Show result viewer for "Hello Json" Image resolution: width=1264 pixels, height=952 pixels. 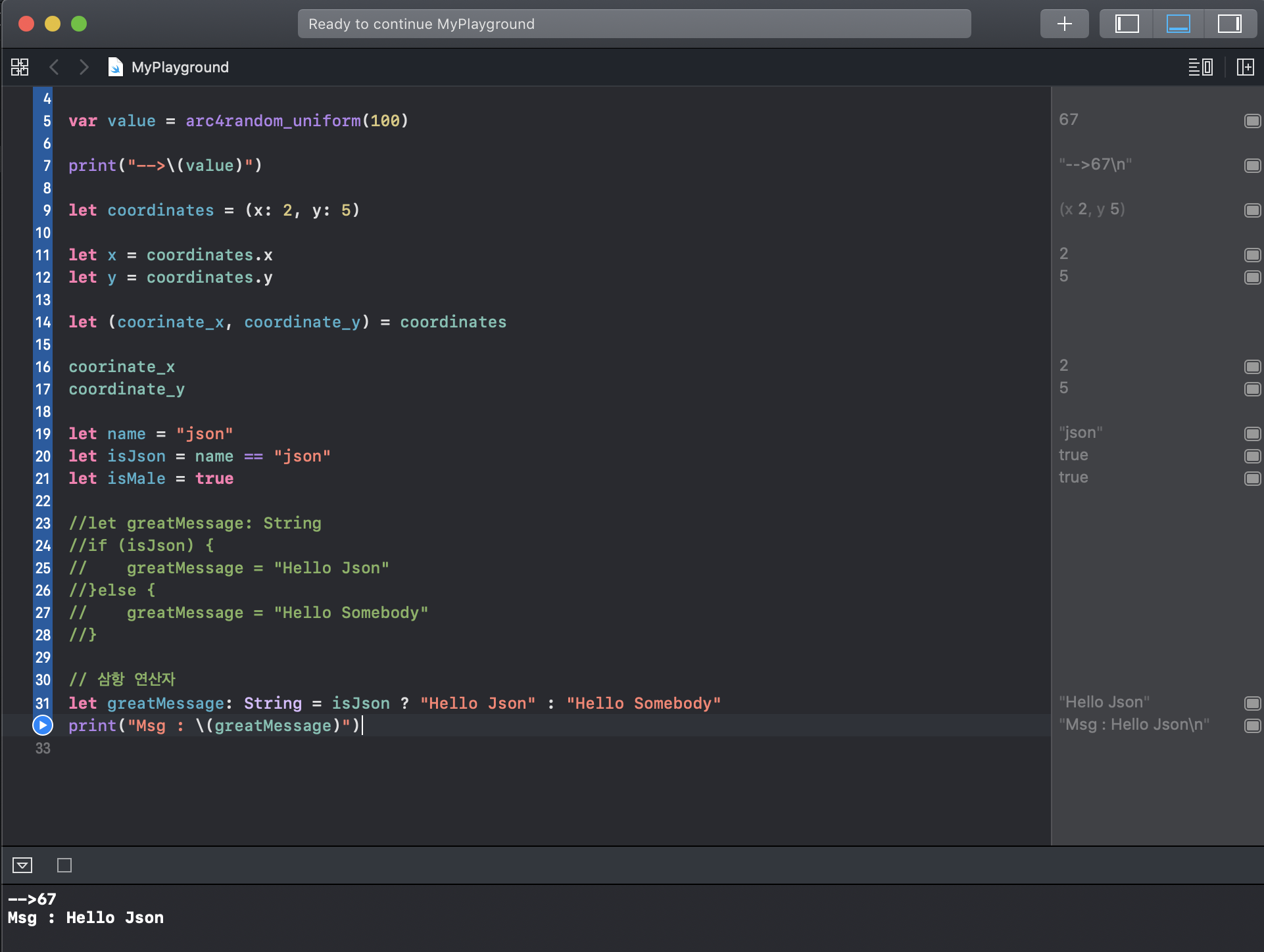(1252, 703)
